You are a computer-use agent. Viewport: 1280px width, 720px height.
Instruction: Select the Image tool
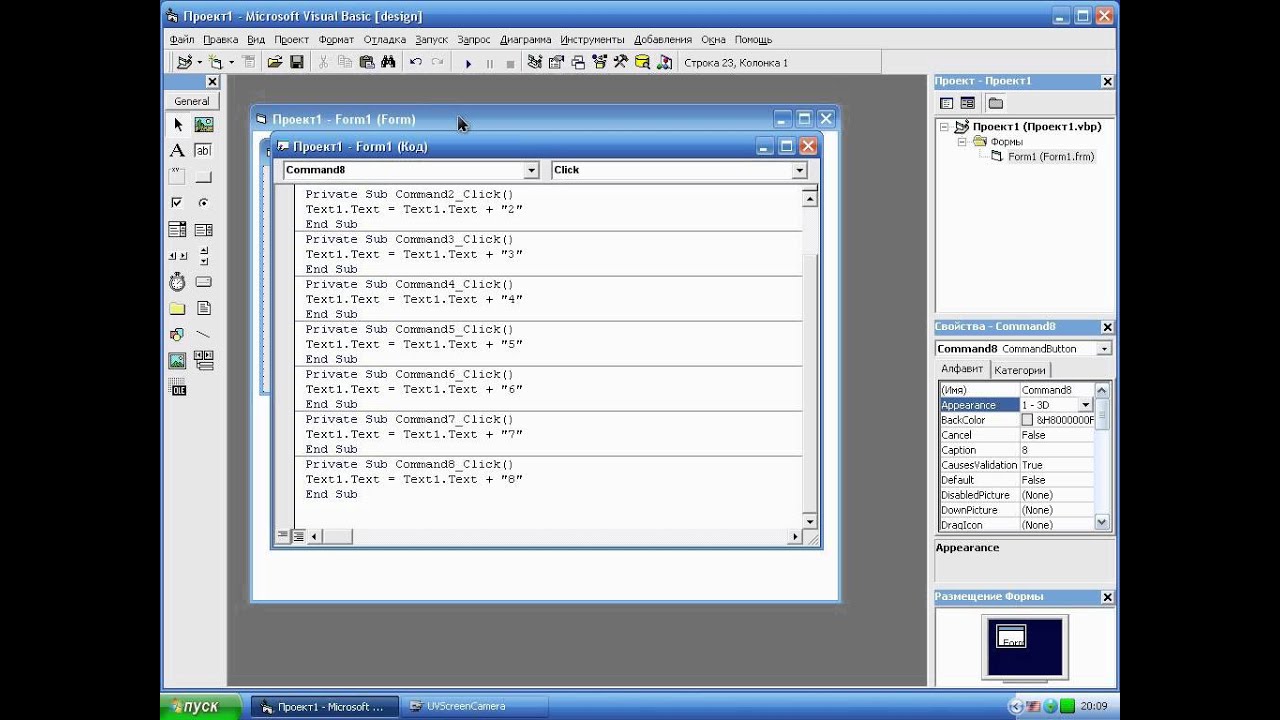[x=177, y=361]
